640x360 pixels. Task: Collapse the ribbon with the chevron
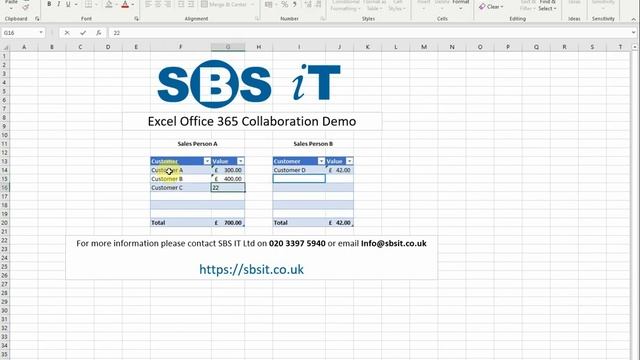click(633, 19)
